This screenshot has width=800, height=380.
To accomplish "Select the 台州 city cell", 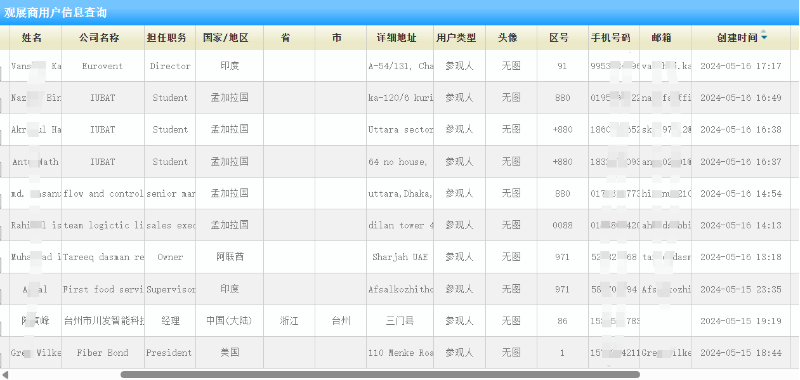I will point(341,321).
